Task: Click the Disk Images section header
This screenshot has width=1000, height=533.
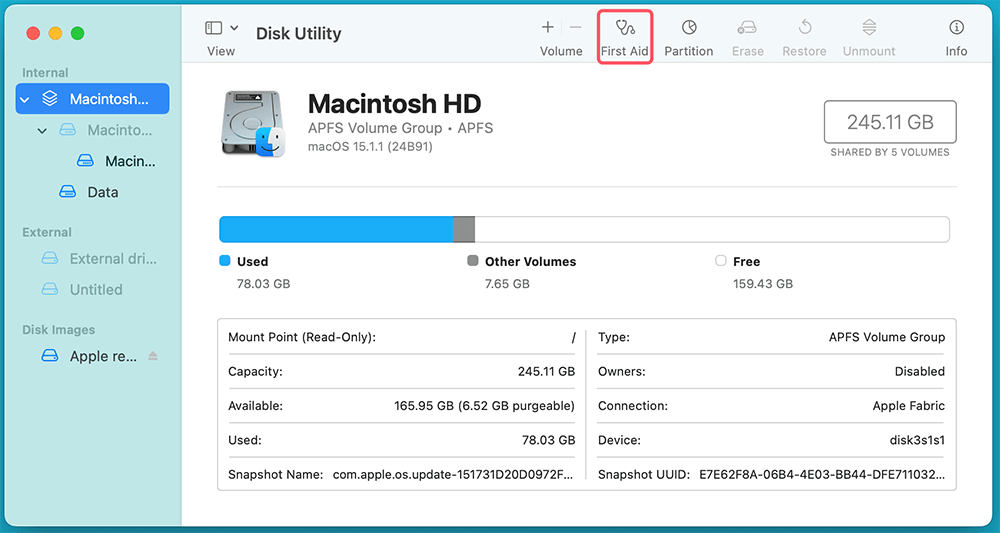Action: pos(59,330)
